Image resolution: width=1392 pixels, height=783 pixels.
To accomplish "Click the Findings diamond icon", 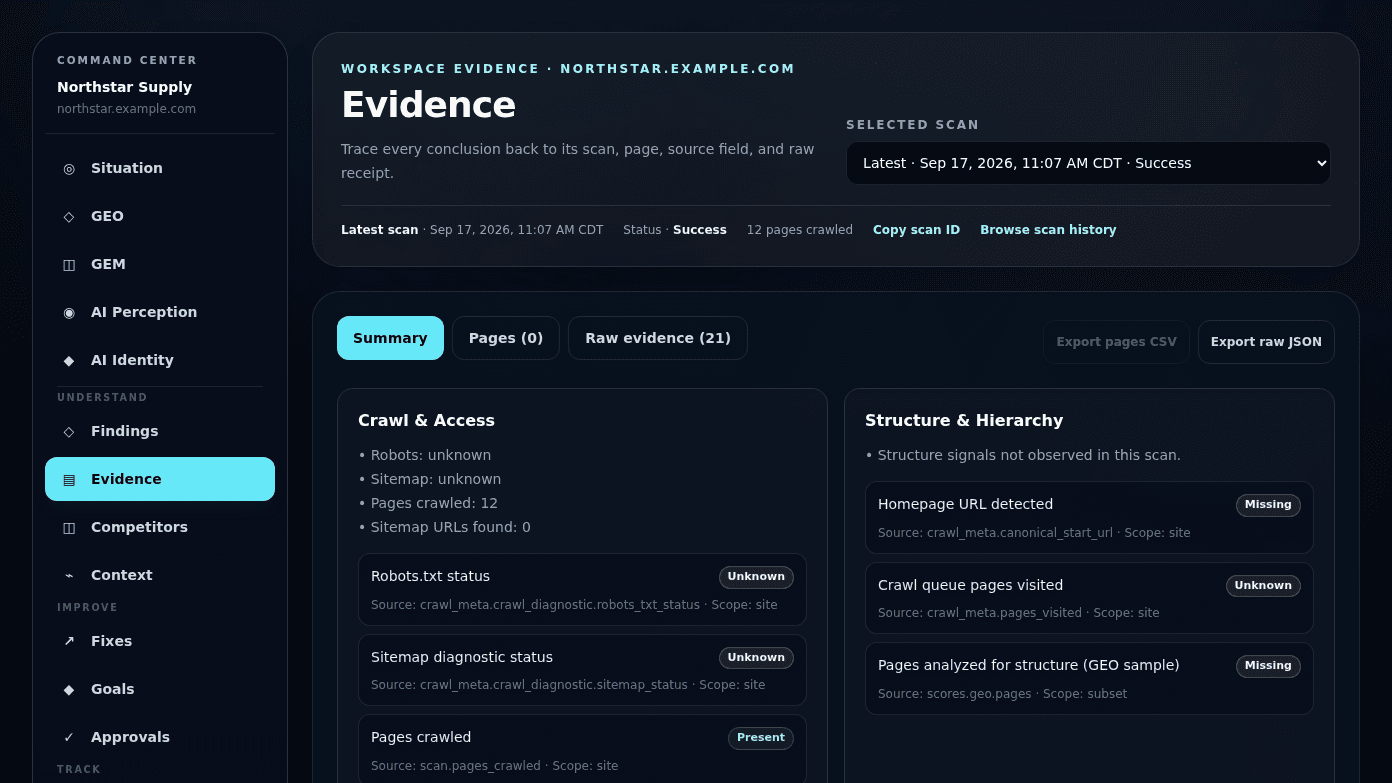I will [x=69, y=432].
